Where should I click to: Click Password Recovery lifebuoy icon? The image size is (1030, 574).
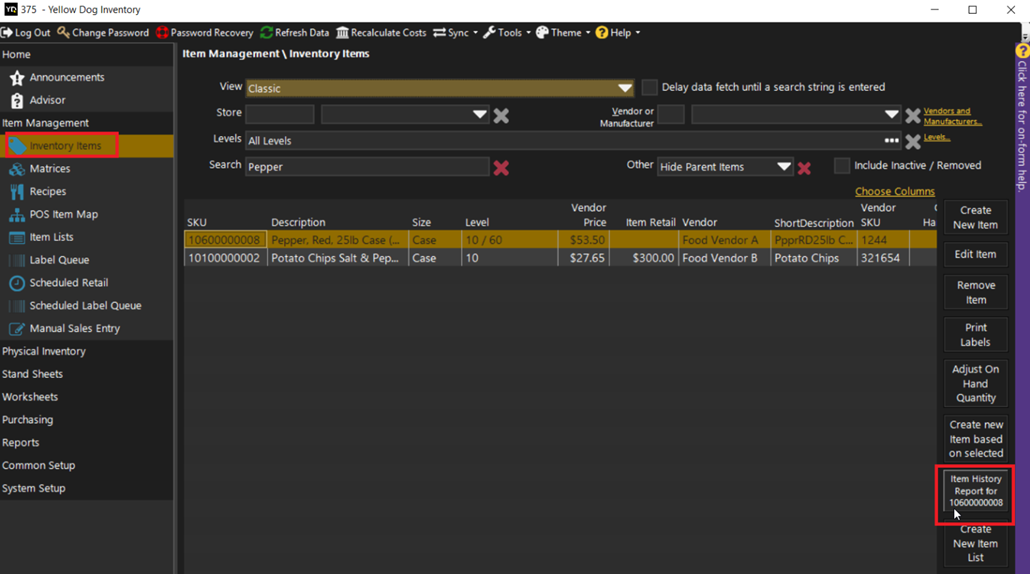pyautogui.click(x=162, y=33)
